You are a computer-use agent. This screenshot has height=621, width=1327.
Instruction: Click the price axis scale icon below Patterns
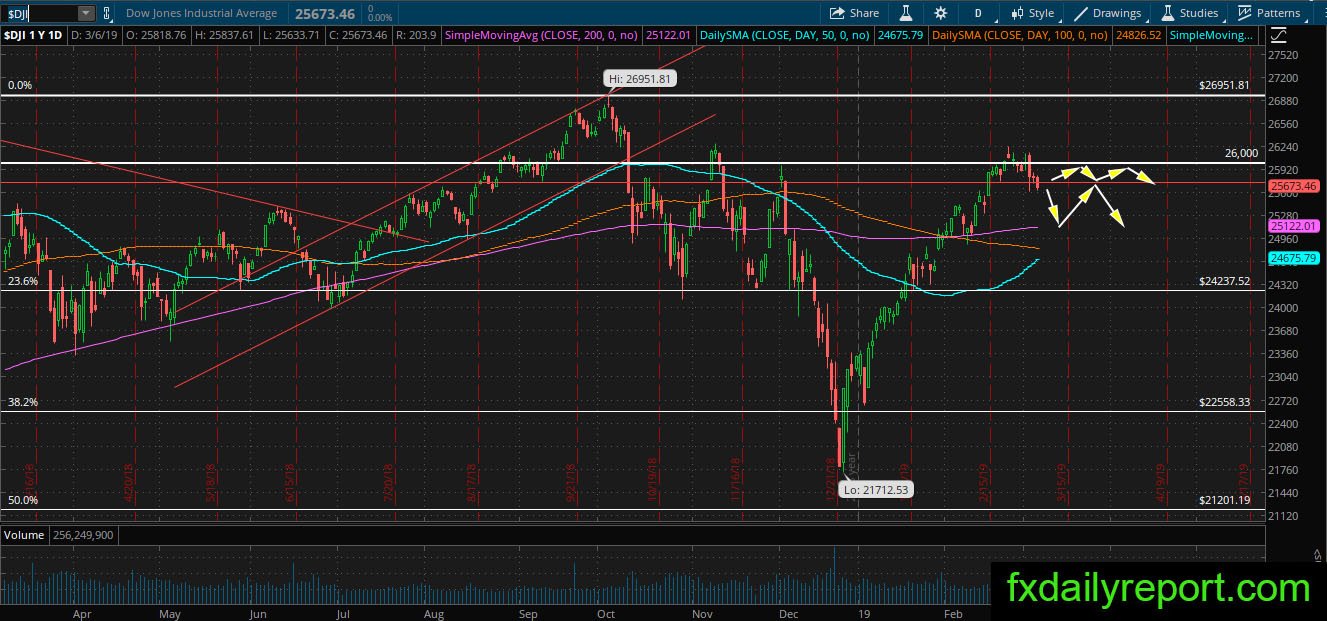pos(1279,35)
